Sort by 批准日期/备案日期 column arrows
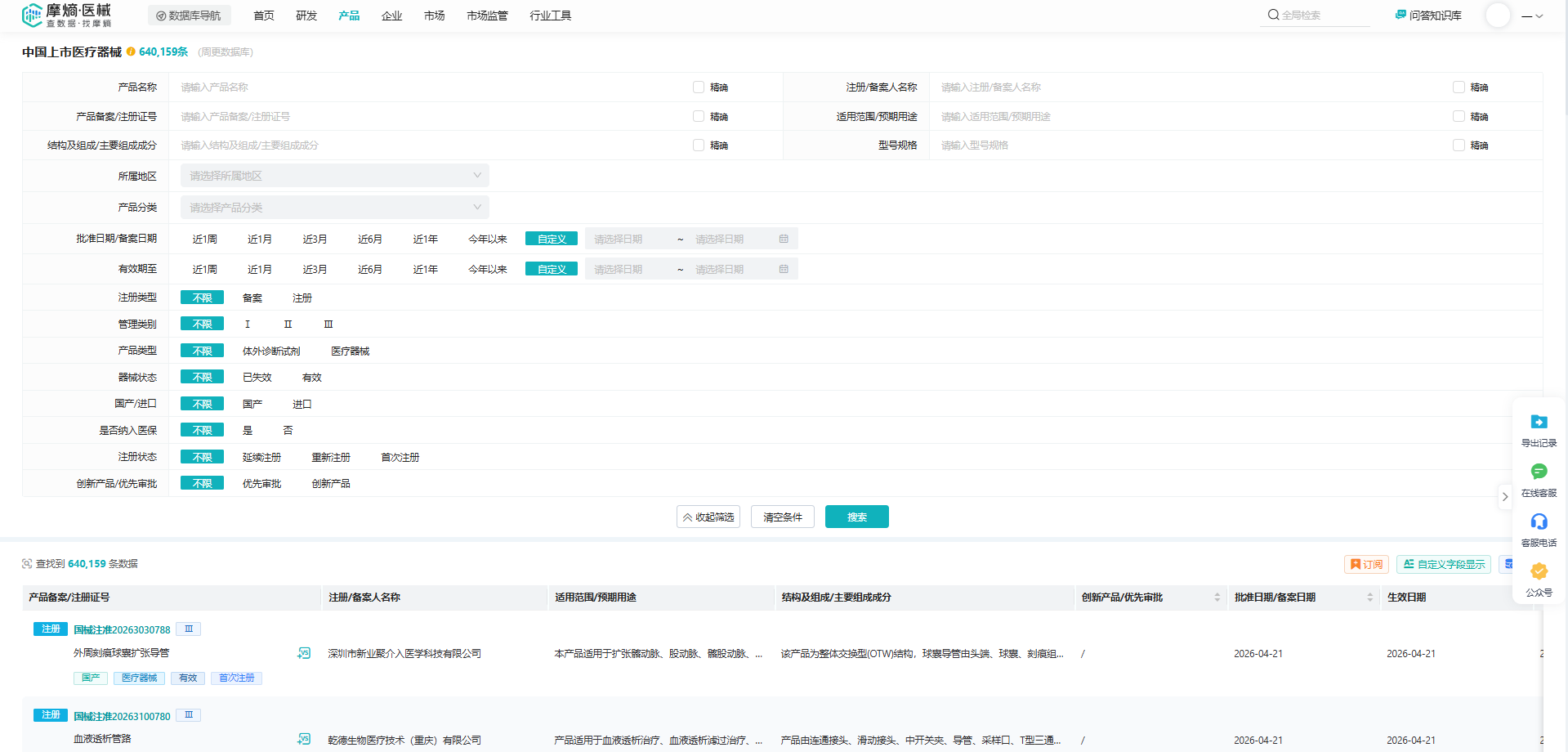Image resolution: width=1568 pixels, height=752 pixels. click(x=1369, y=598)
